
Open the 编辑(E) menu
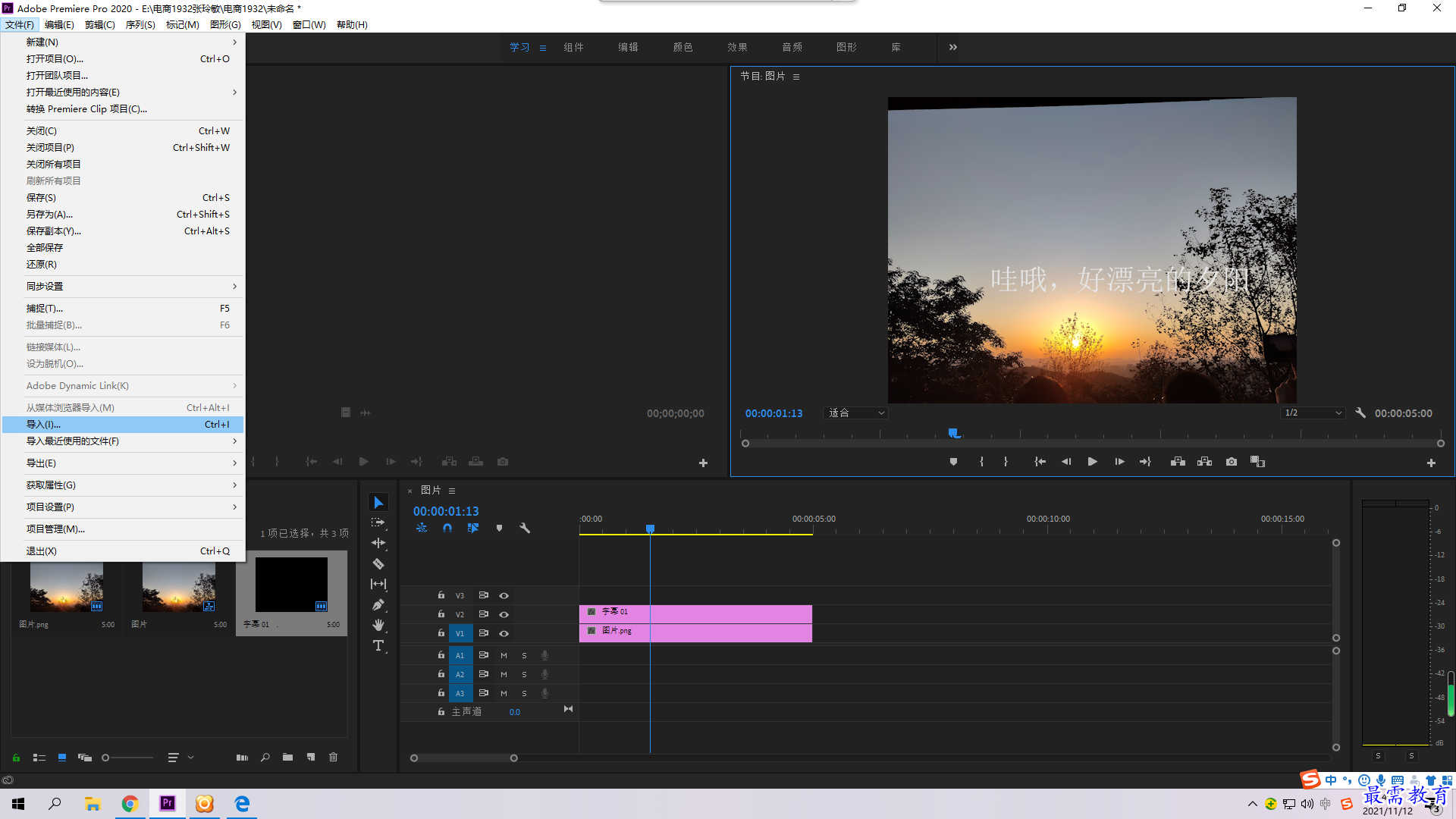(x=59, y=25)
